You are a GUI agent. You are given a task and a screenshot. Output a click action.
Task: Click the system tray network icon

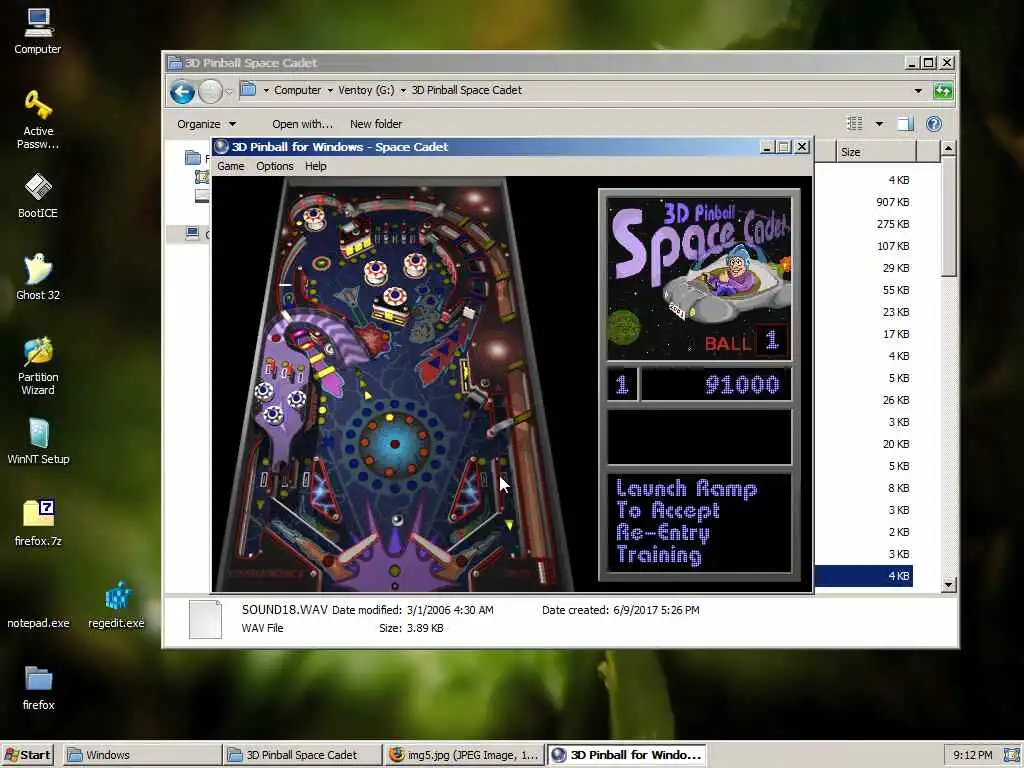click(1012, 754)
